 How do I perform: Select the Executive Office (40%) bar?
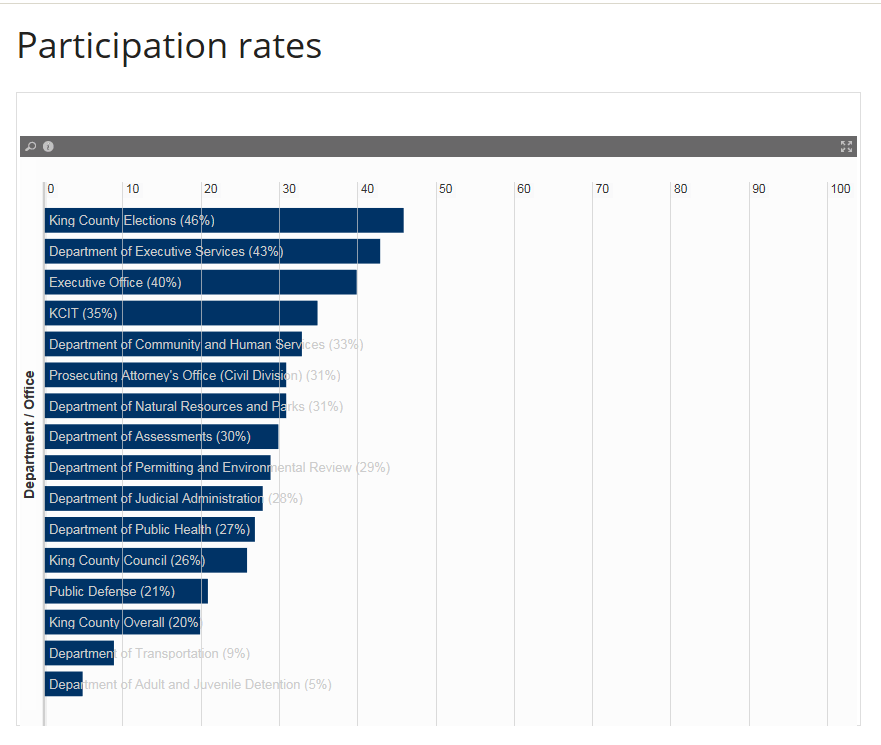pyautogui.click(x=200, y=282)
